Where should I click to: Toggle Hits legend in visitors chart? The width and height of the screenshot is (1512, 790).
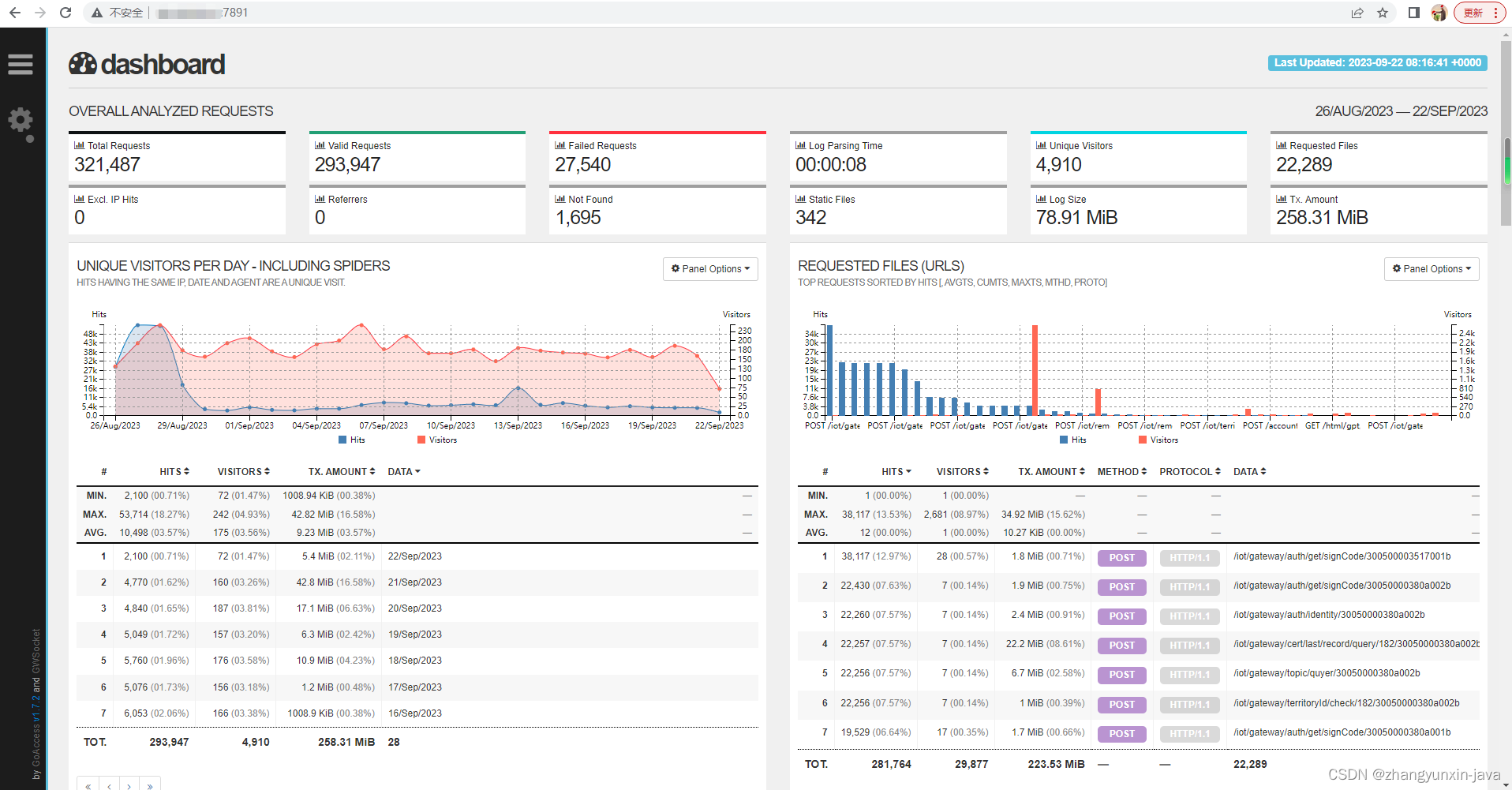pos(352,440)
